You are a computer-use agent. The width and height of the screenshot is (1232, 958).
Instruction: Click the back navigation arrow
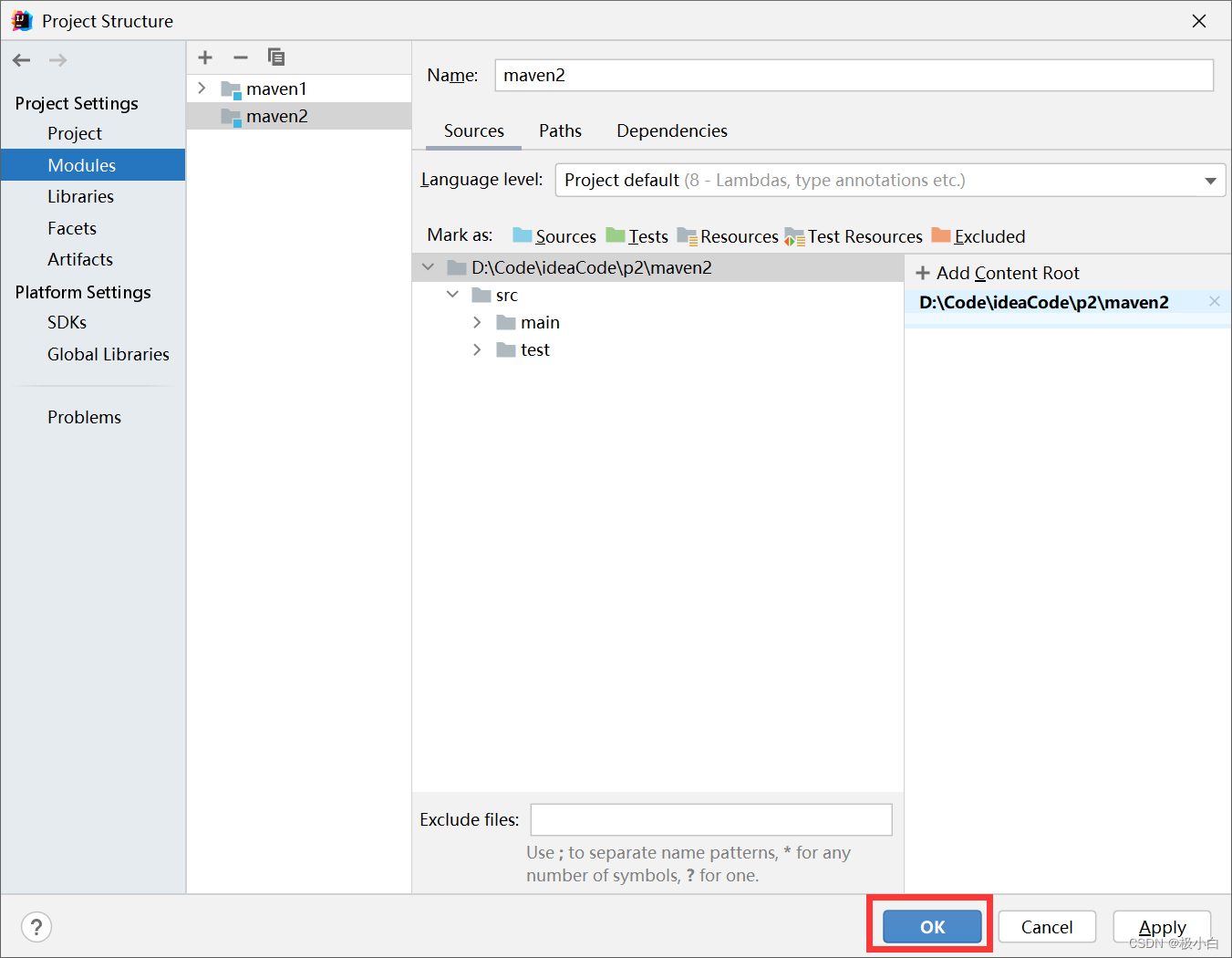click(x=22, y=60)
